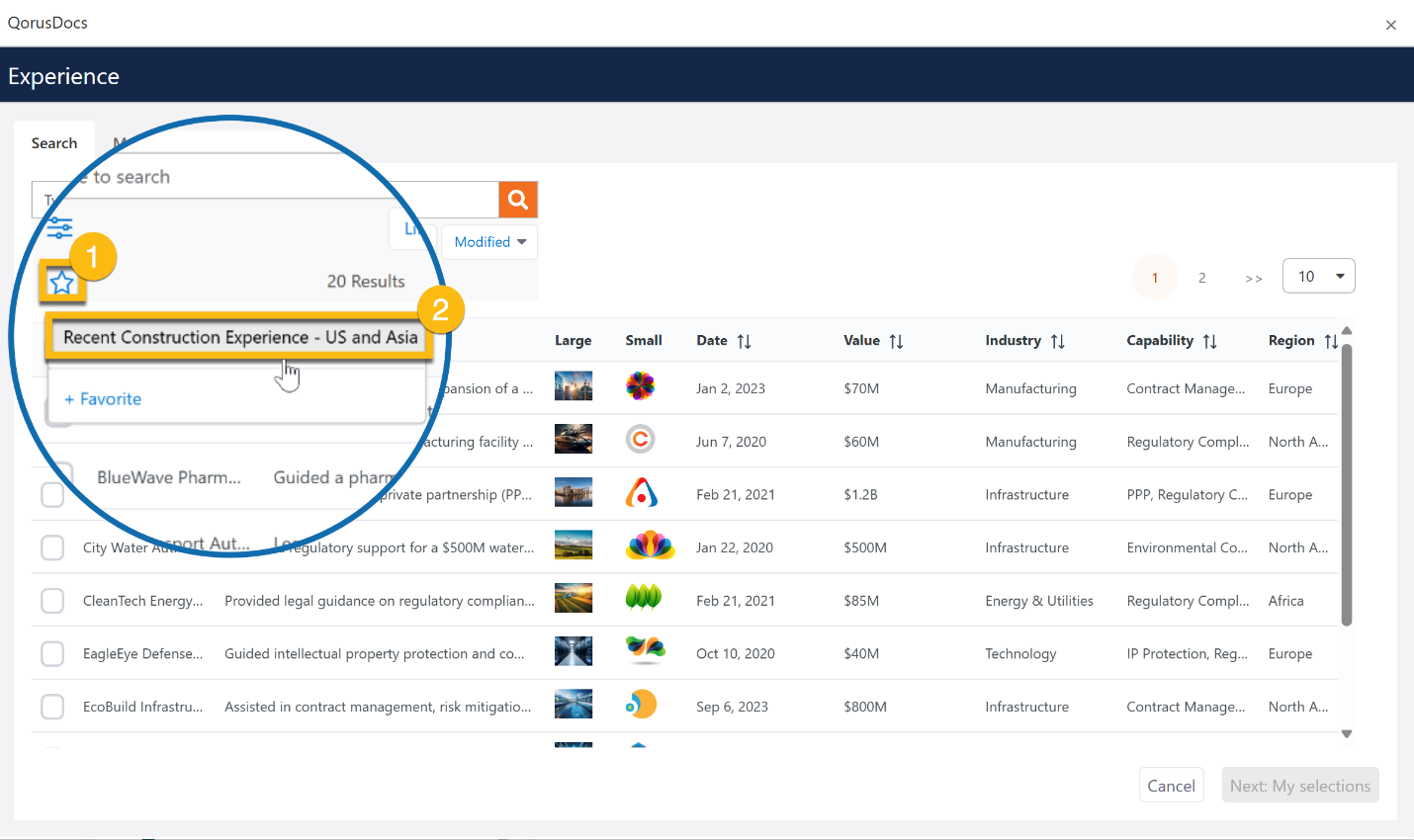Viewport: 1414px width, 840px height.
Task: Click Next: My selections button
Action: pyautogui.click(x=1300, y=786)
